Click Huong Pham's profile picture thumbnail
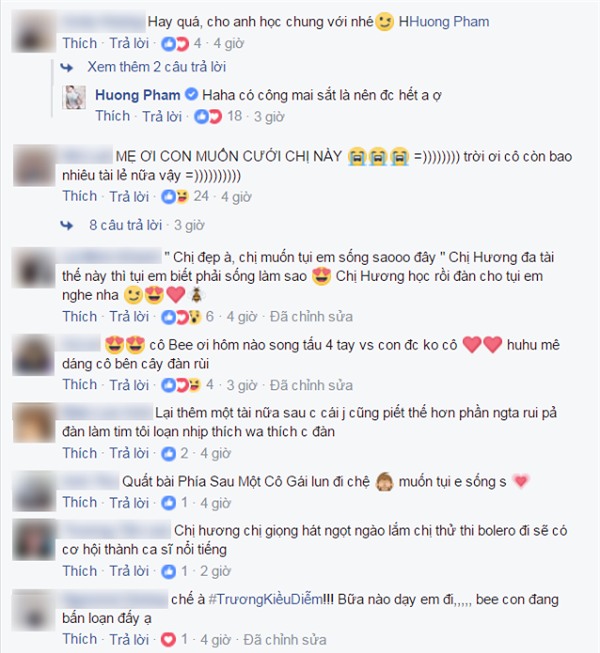The width and height of the screenshot is (600, 653). (74, 97)
